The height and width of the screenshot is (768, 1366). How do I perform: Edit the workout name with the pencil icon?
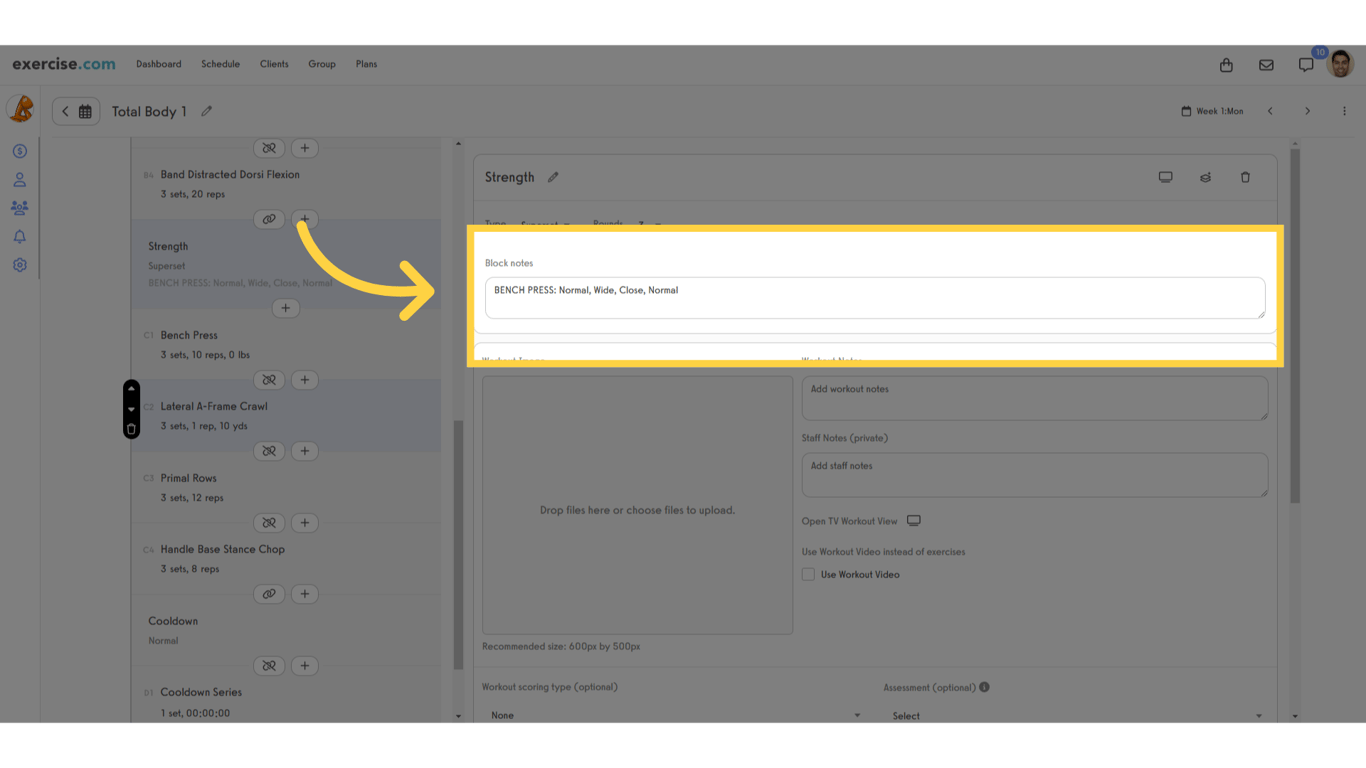[x=206, y=111]
